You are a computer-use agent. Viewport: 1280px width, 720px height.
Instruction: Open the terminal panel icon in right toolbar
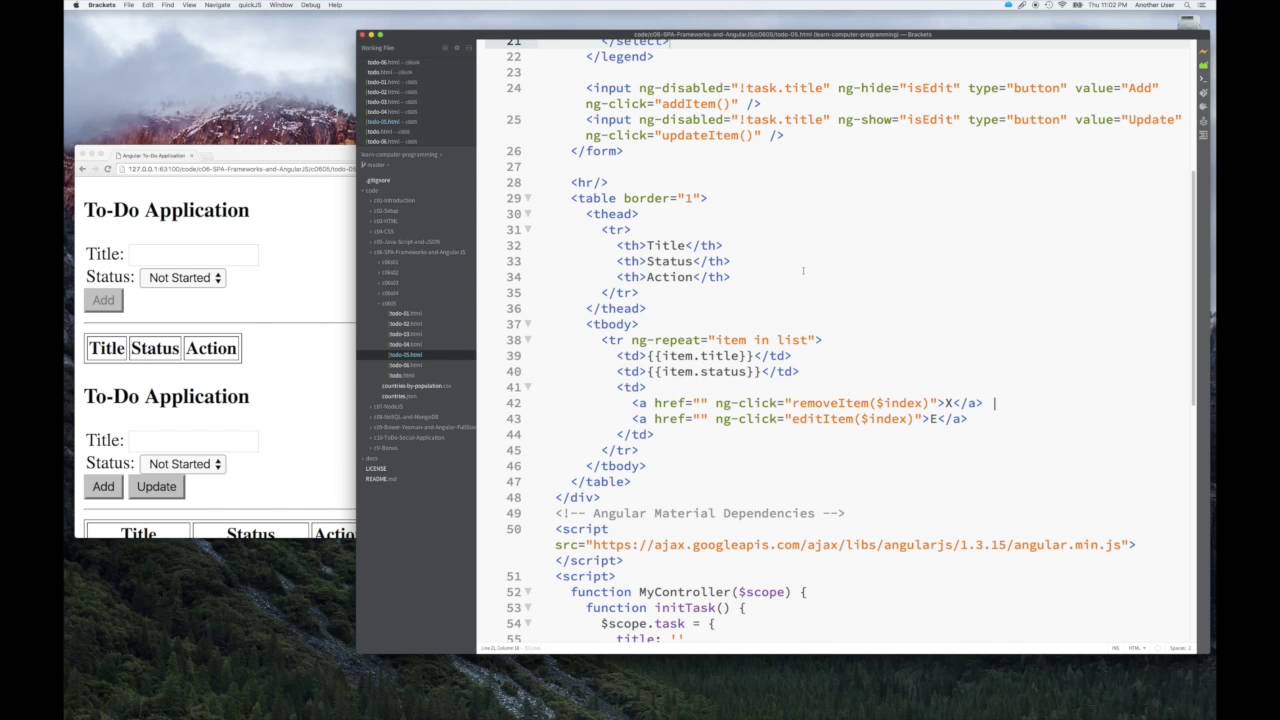[x=1203, y=79]
